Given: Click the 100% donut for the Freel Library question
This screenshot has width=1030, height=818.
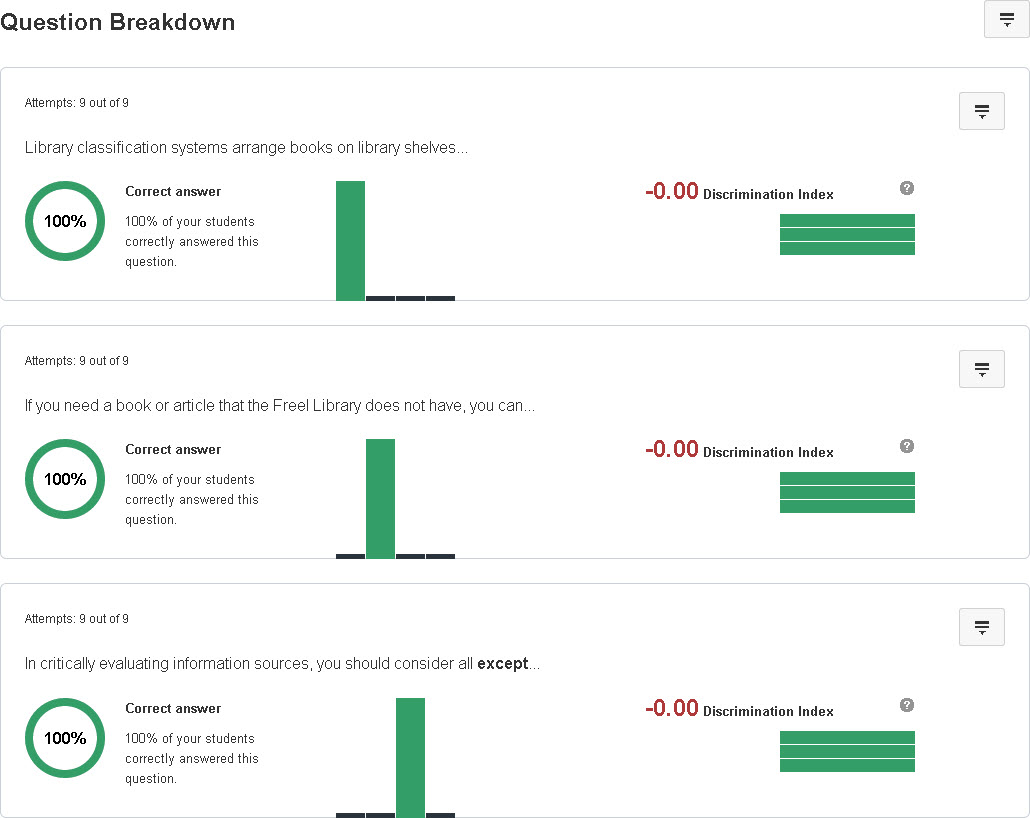Looking at the screenshot, I should [x=64, y=479].
